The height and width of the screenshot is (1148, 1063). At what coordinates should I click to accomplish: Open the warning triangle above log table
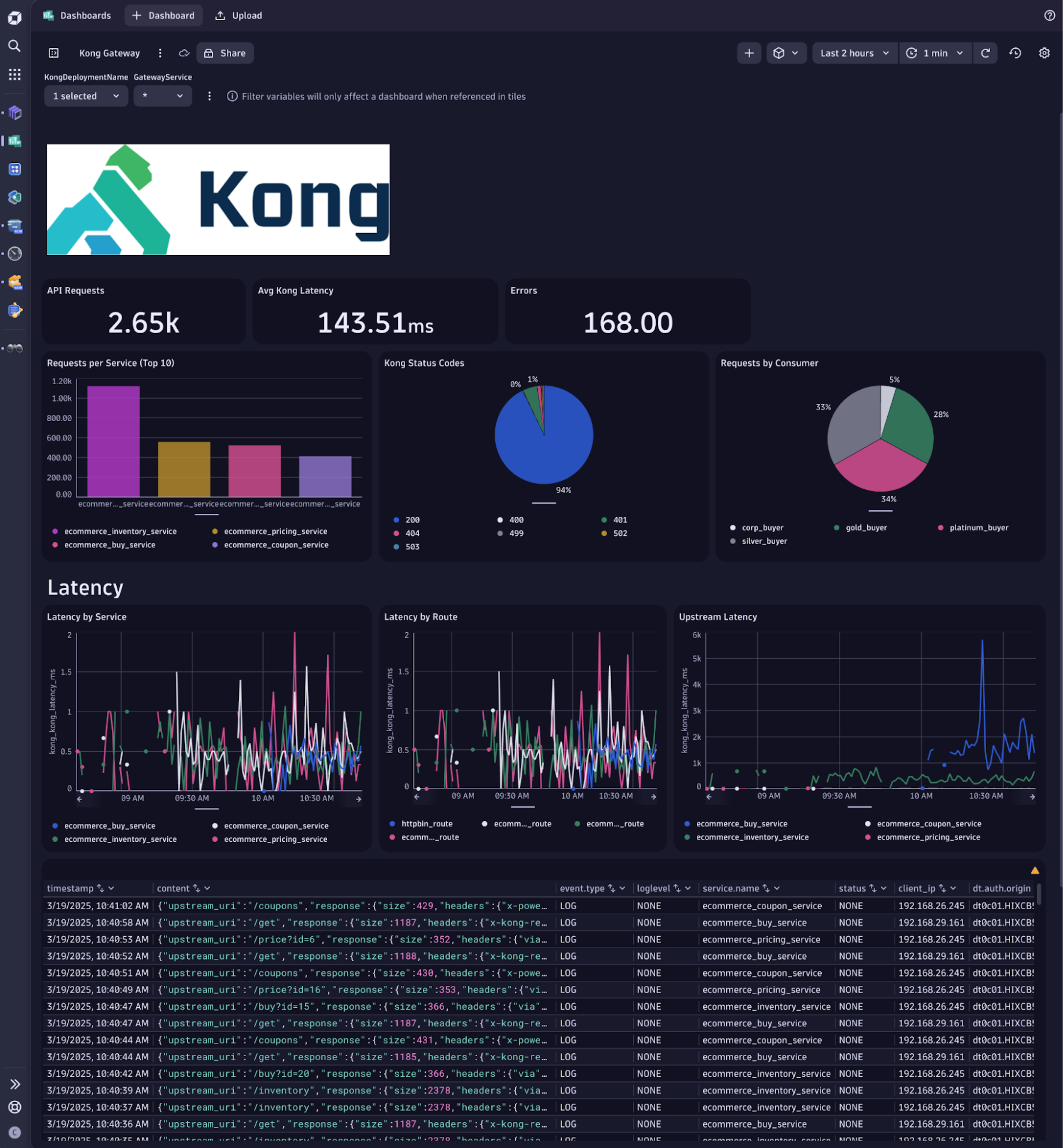(1035, 870)
